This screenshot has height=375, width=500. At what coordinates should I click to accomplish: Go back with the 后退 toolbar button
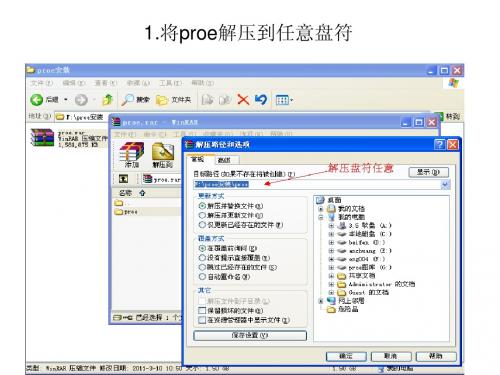pos(45,100)
